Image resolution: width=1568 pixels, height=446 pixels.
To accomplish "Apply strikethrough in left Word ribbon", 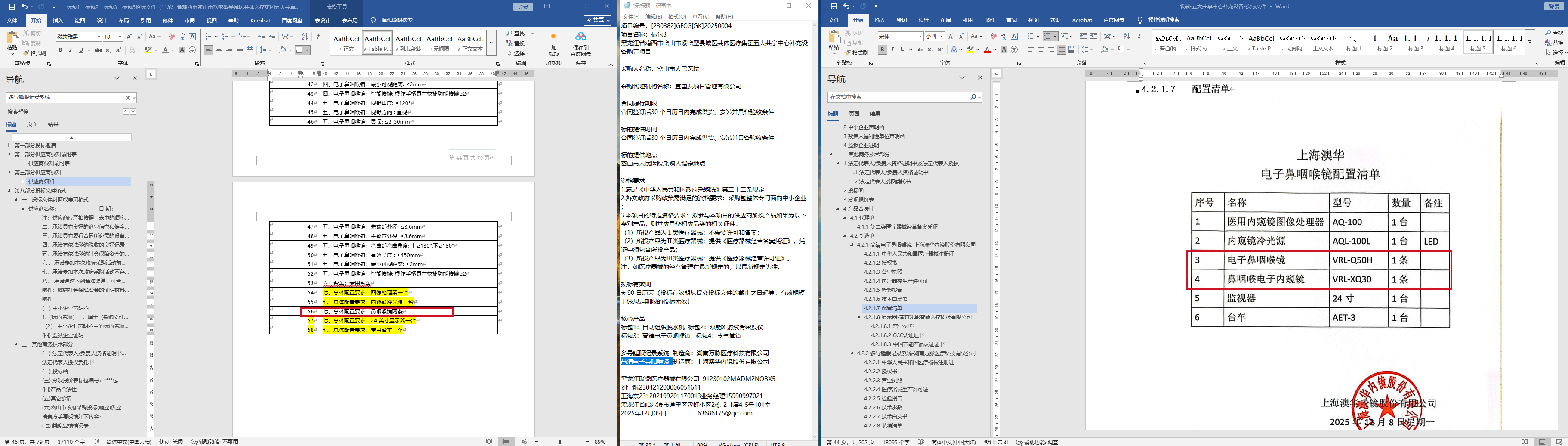I will pos(98,50).
